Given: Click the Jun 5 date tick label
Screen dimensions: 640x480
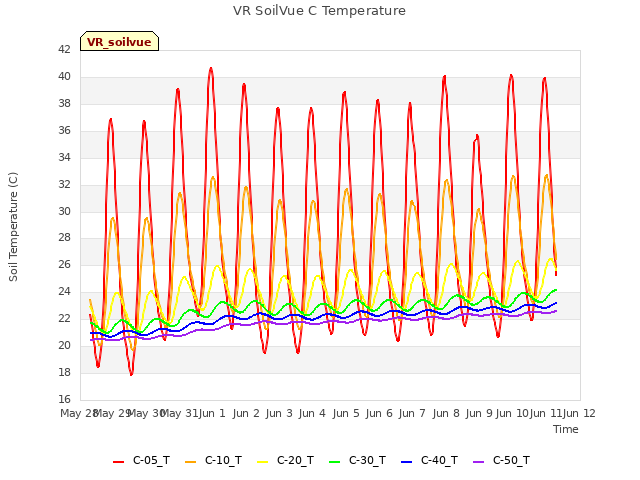Looking at the screenshot, I should (x=346, y=413).
